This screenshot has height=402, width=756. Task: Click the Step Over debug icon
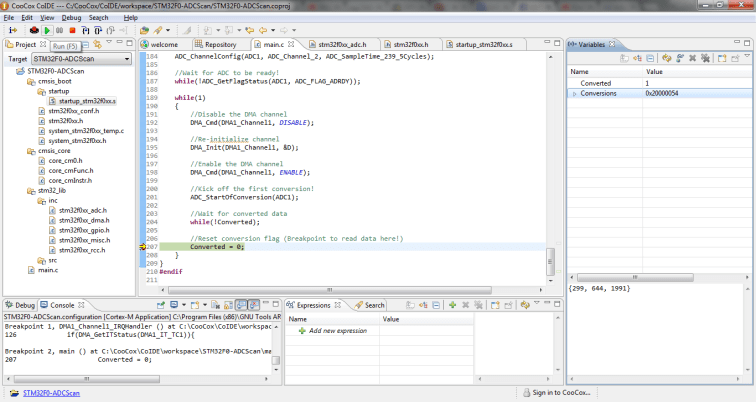coord(98,30)
